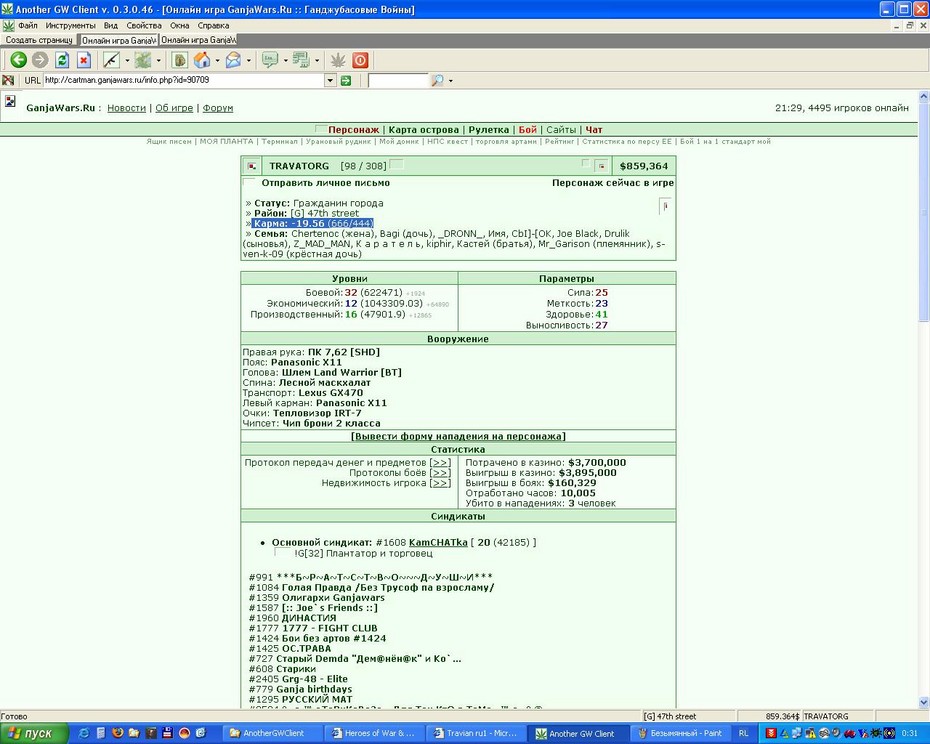The width and height of the screenshot is (930, 744).
Task: Click the vertical scrollbar down arrow
Action: [924, 702]
